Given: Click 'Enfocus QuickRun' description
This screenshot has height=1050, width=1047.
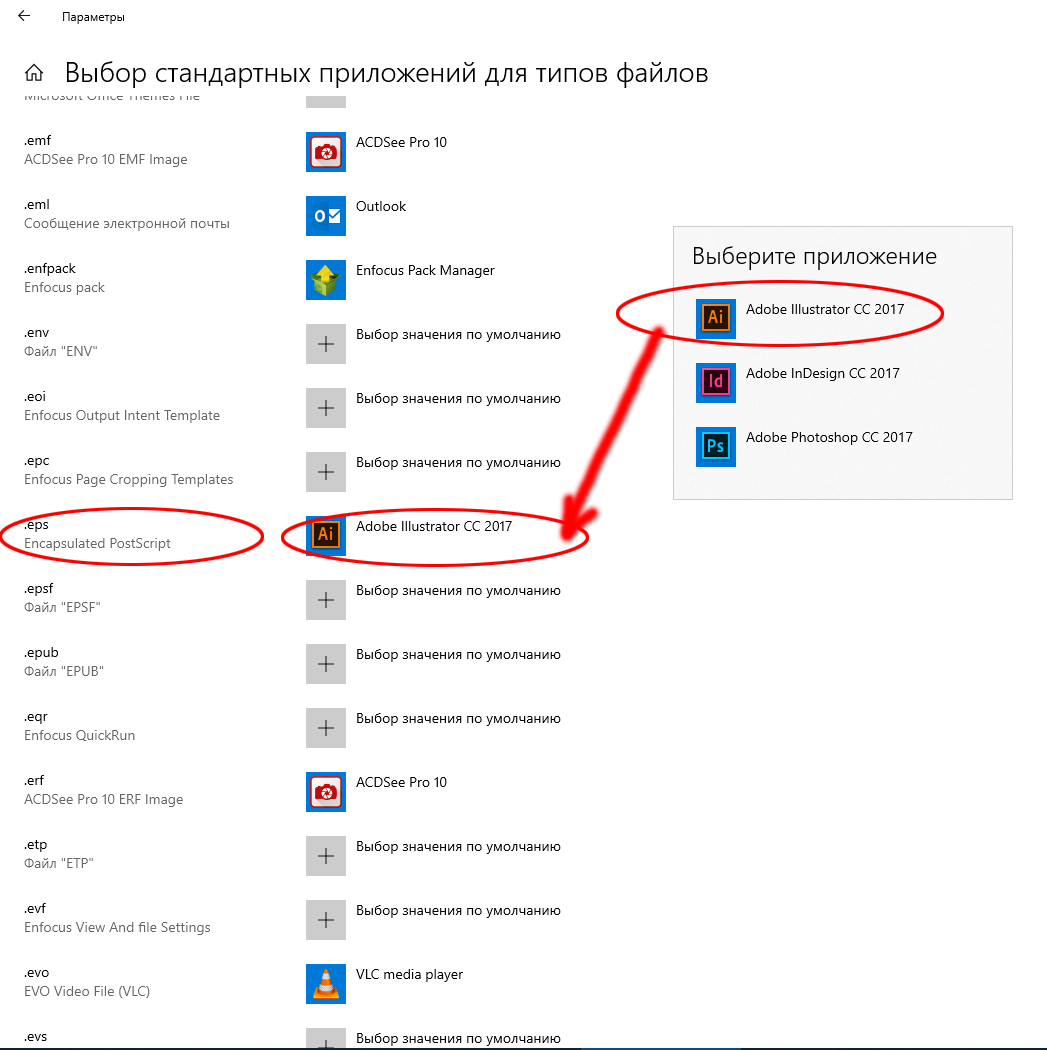Looking at the screenshot, I should click(80, 735).
